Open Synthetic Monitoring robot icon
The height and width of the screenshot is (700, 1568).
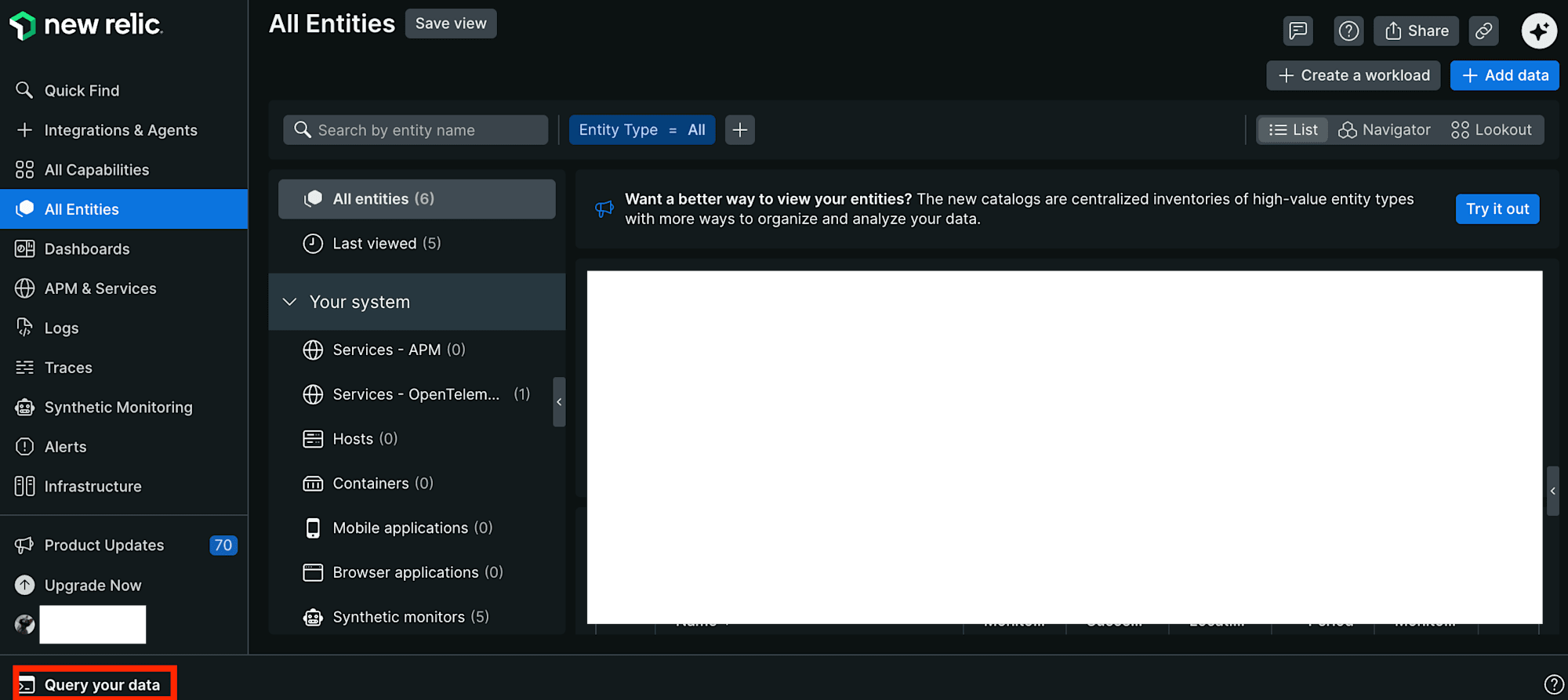pos(24,407)
